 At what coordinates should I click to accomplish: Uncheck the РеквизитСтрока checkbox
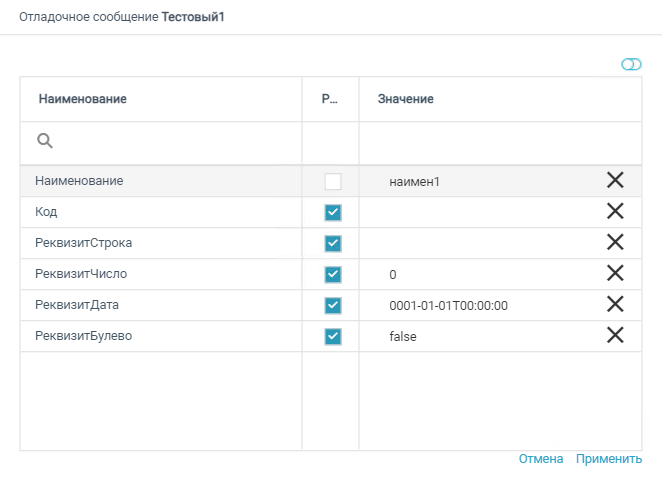point(333,243)
